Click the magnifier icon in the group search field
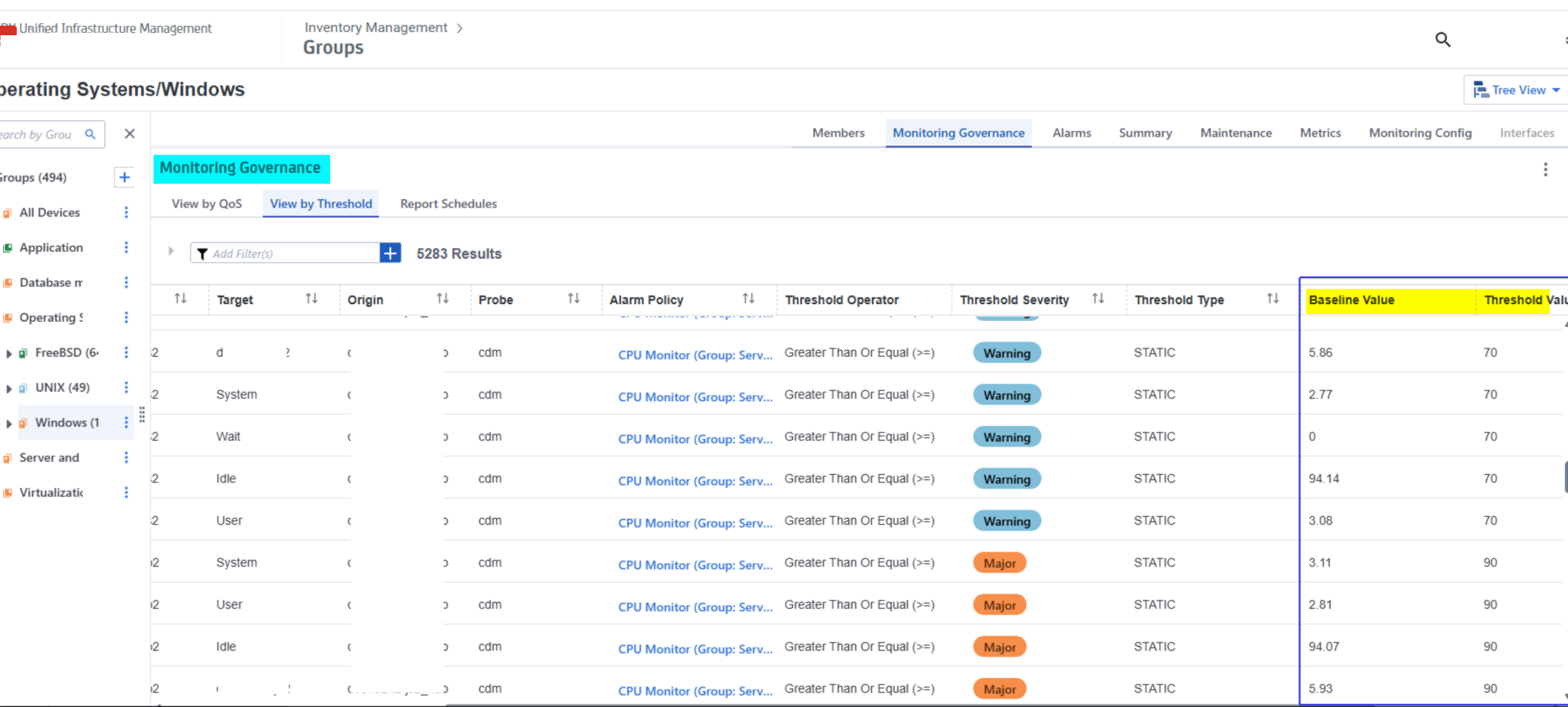The height and width of the screenshot is (707, 1568). click(90, 133)
